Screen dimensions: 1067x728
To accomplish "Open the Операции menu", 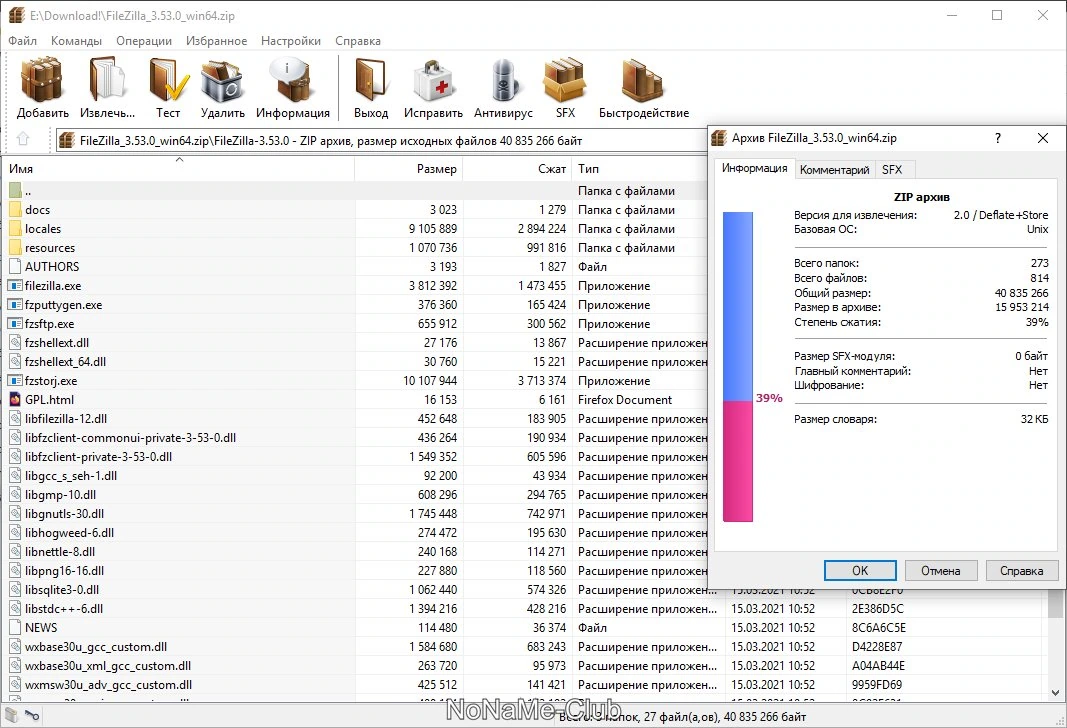I will click(x=144, y=41).
